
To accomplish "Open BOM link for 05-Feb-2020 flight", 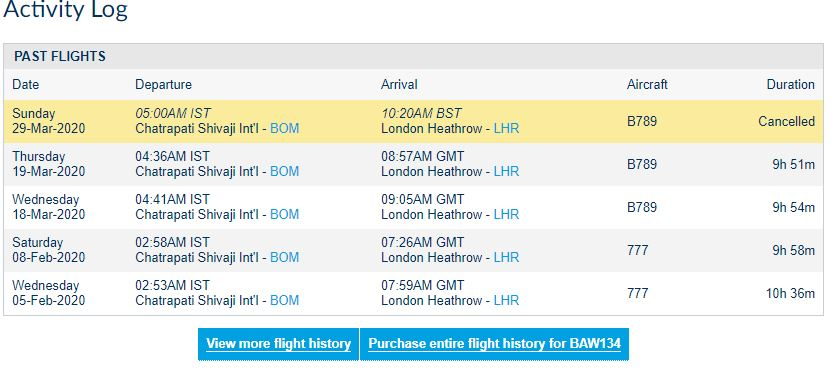I will [x=285, y=301].
